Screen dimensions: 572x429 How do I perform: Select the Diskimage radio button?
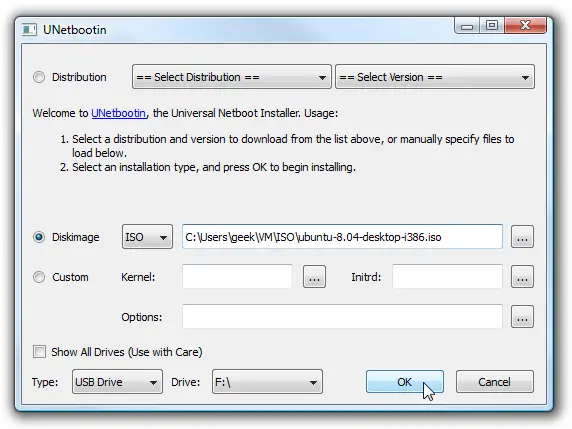(x=39, y=237)
